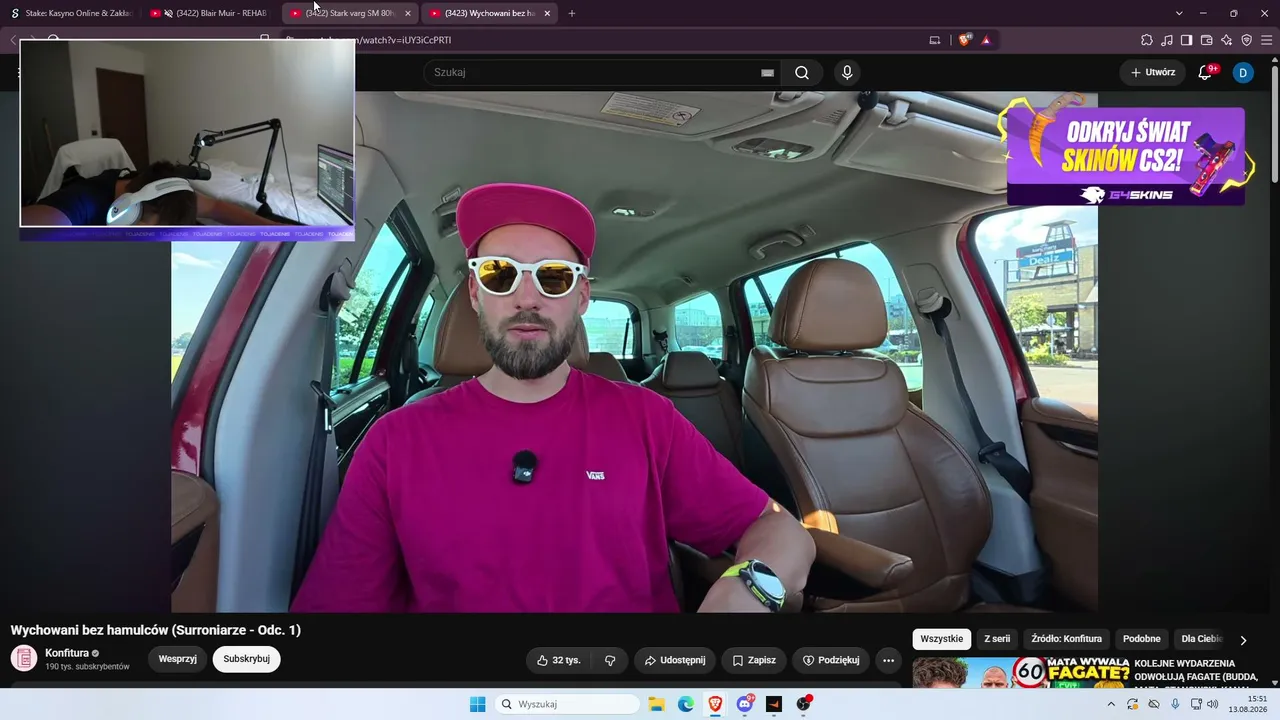Image resolution: width=1280 pixels, height=720 pixels.
Task: Unmute the Blair Muir tab audio icon
Action: [x=169, y=13]
